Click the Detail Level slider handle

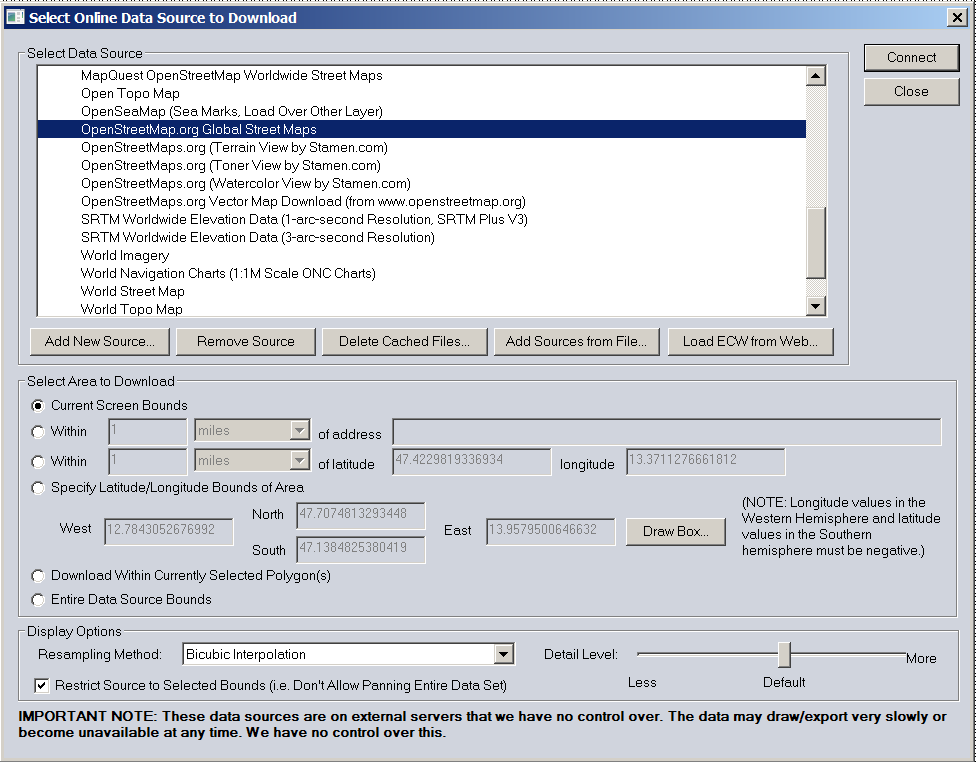pyautogui.click(x=784, y=655)
